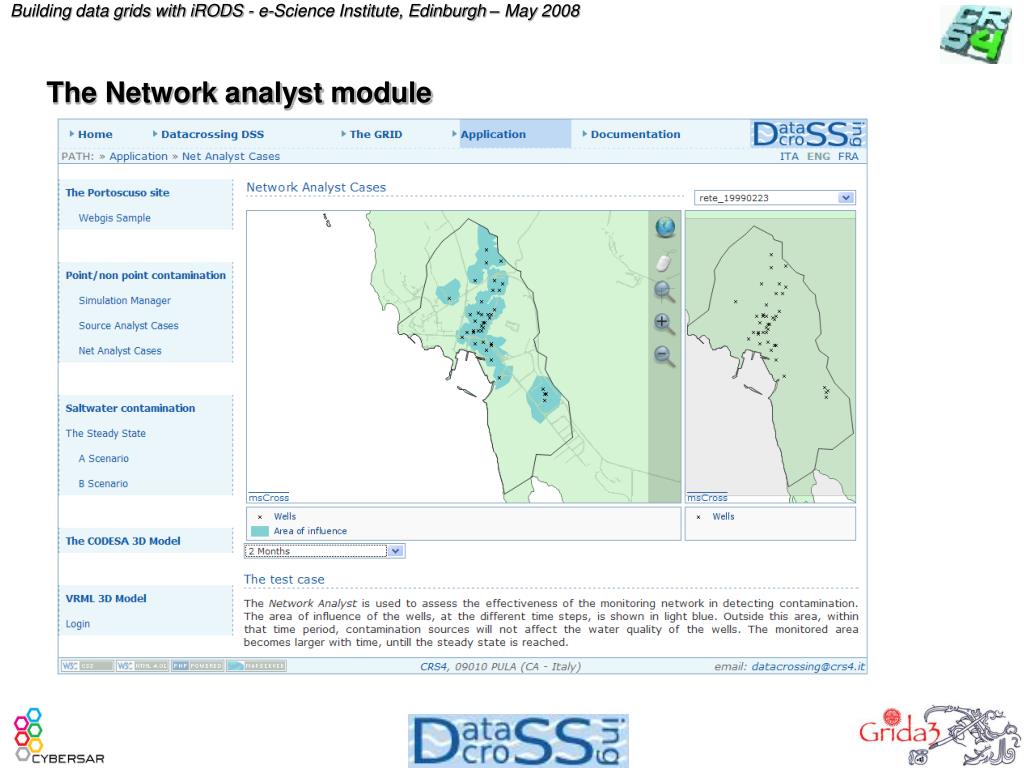Open VRML 3D Model link
Image resolution: width=1024 pixels, height=768 pixels.
(106, 598)
